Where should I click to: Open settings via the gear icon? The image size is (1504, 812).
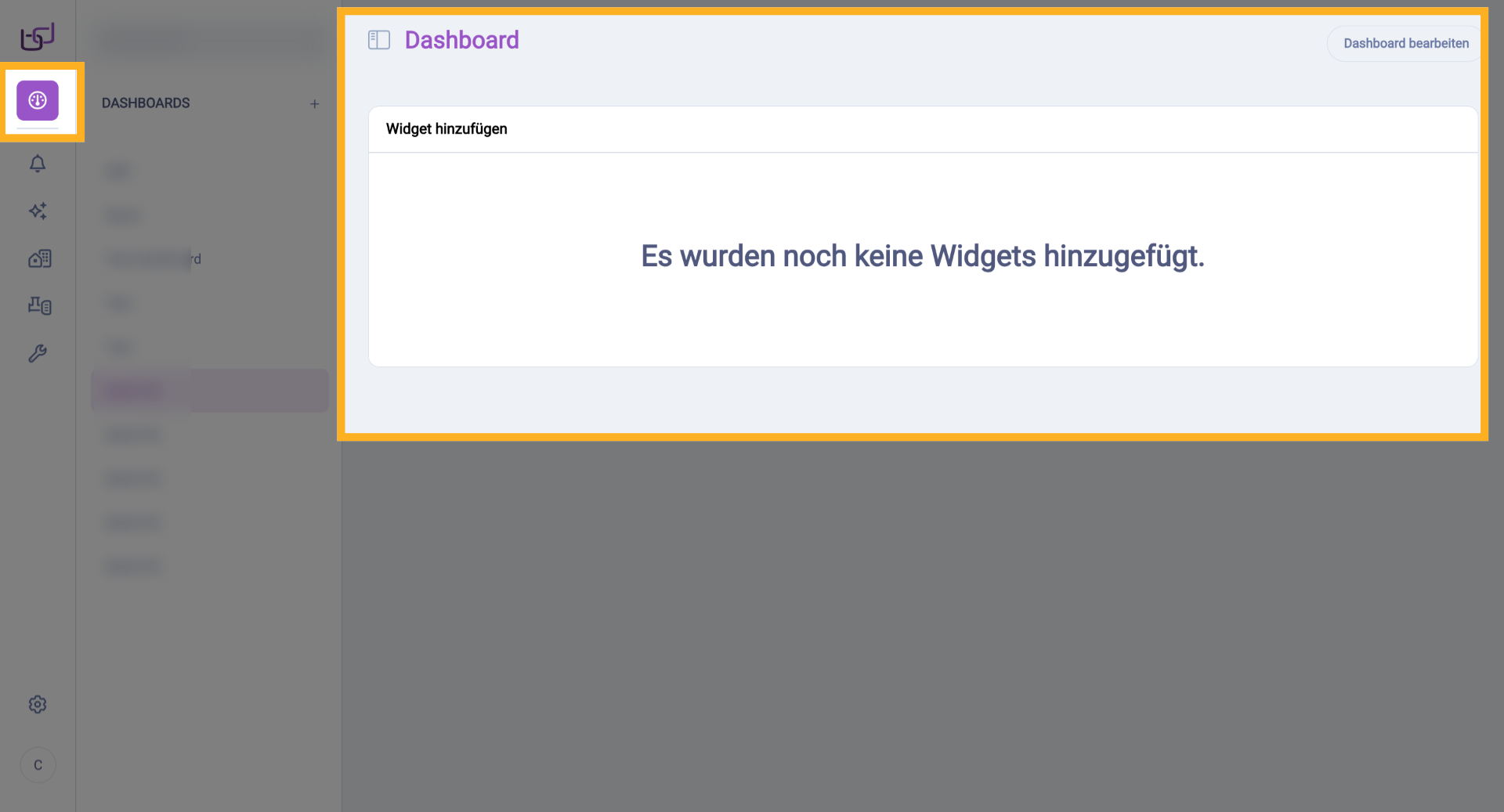pyautogui.click(x=38, y=704)
